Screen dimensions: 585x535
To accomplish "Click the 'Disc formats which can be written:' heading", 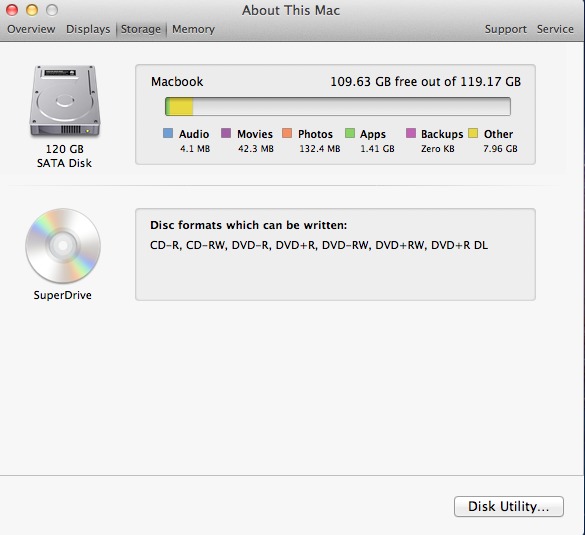I will [248, 225].
